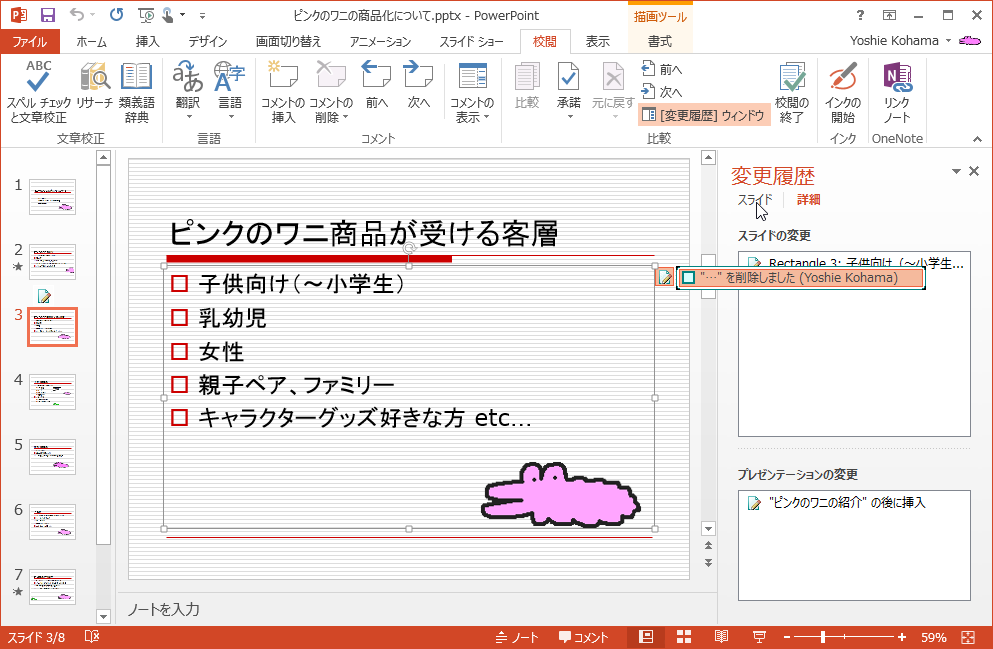Check the deleted-change checkbox in the popup

pyautogui.click(x=688, y=278)
